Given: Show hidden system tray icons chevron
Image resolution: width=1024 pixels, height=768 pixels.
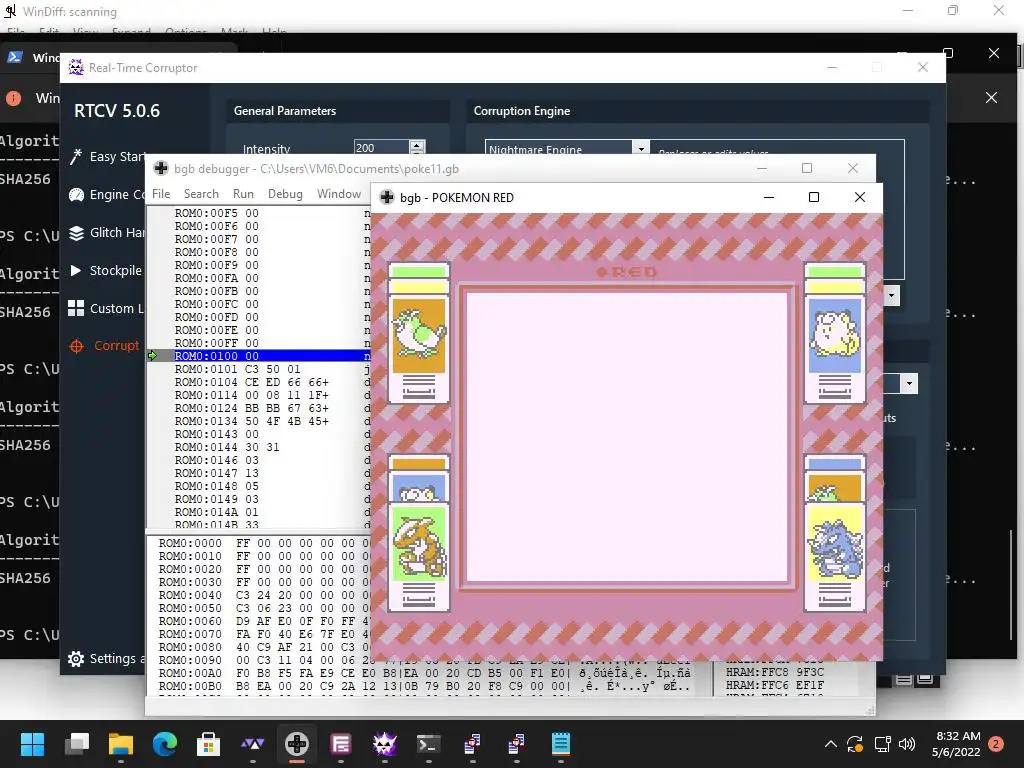Looking at the screenshot, I should pos(831,744).
